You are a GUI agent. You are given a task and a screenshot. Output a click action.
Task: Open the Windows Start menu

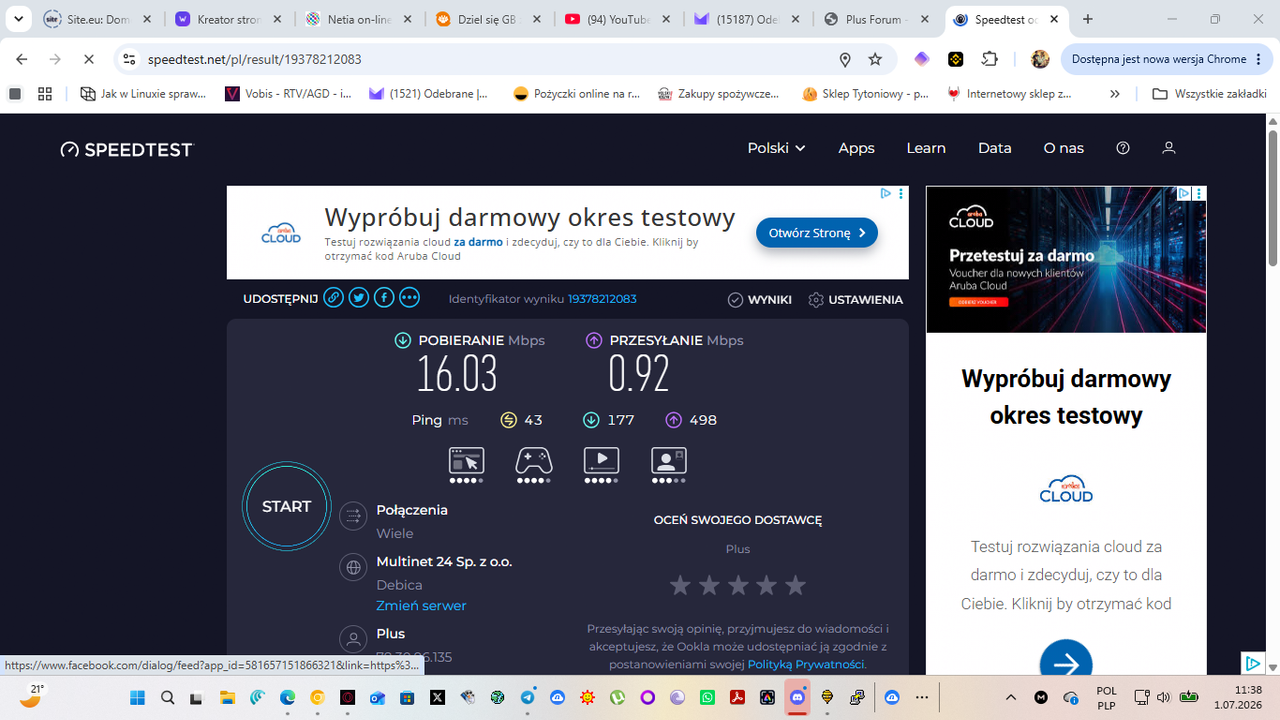pyautogui.click(x=137, y=697)
